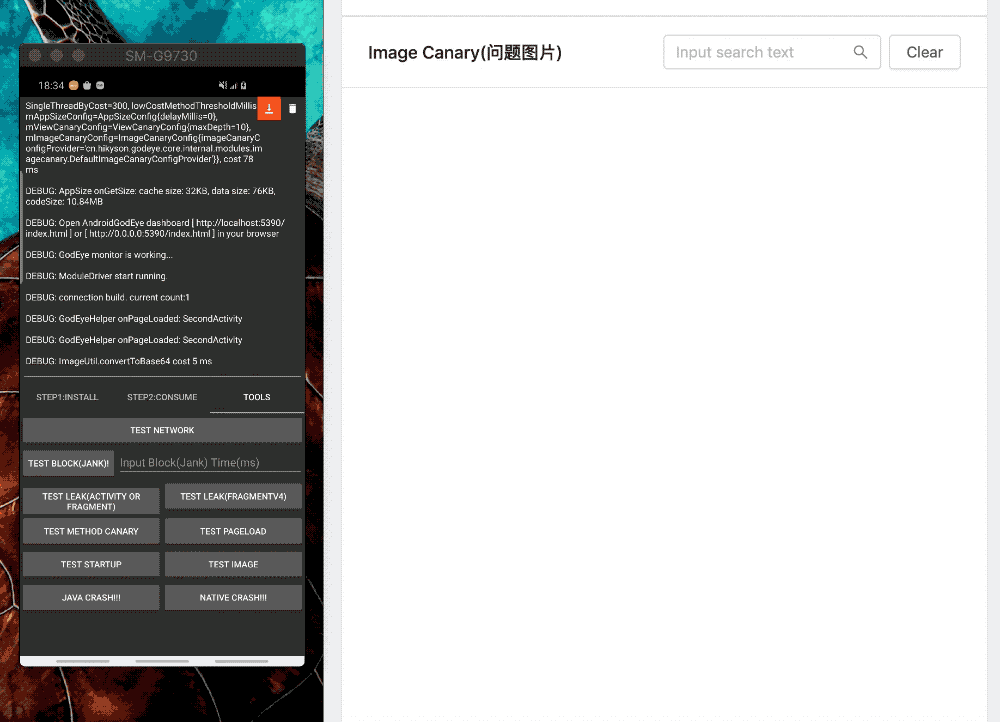Click the magnifier icon in search box
Viewport: 1000px width, 722px height.
click(860, 52)
